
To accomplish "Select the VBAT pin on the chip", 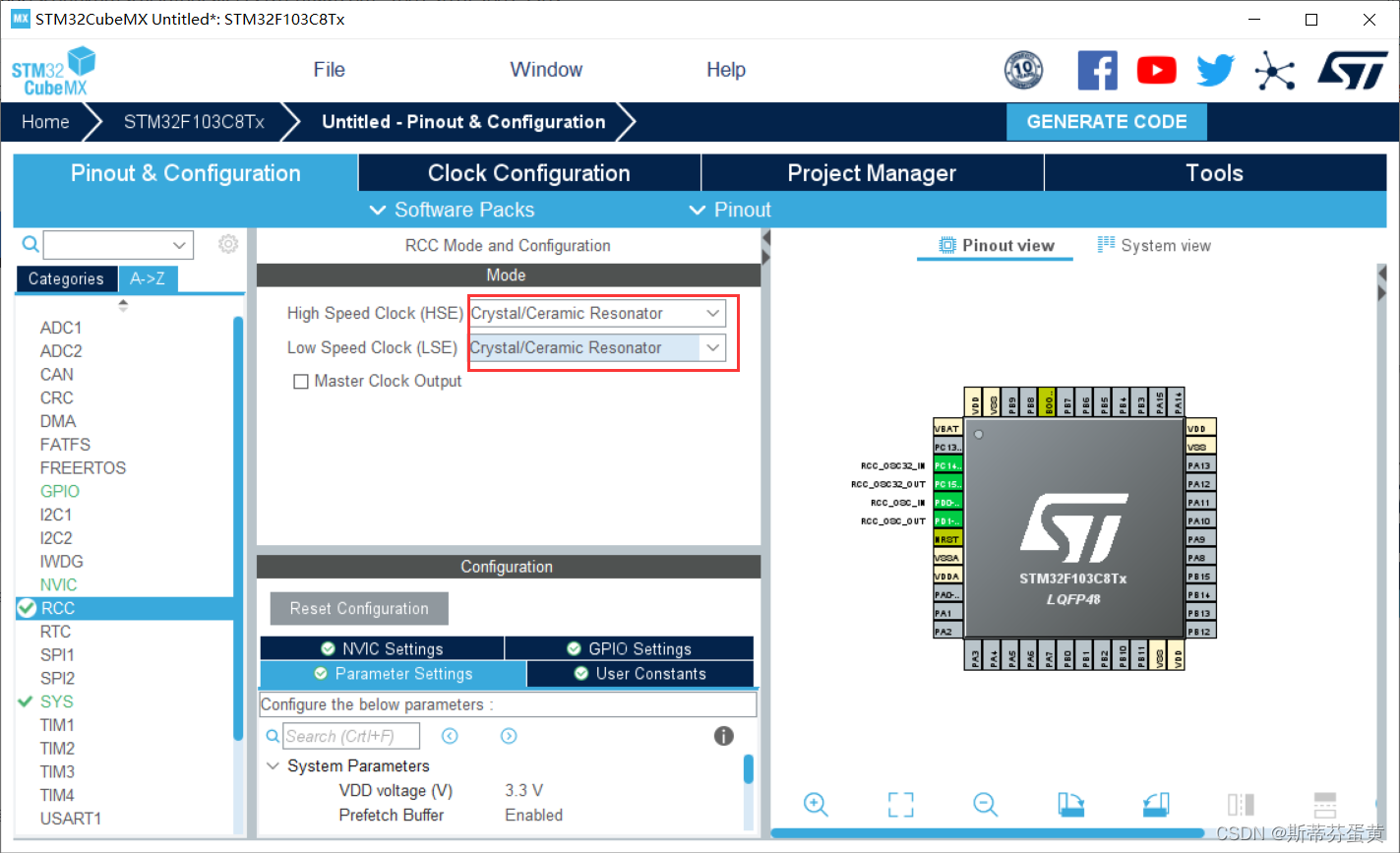I will pos(947,428).
